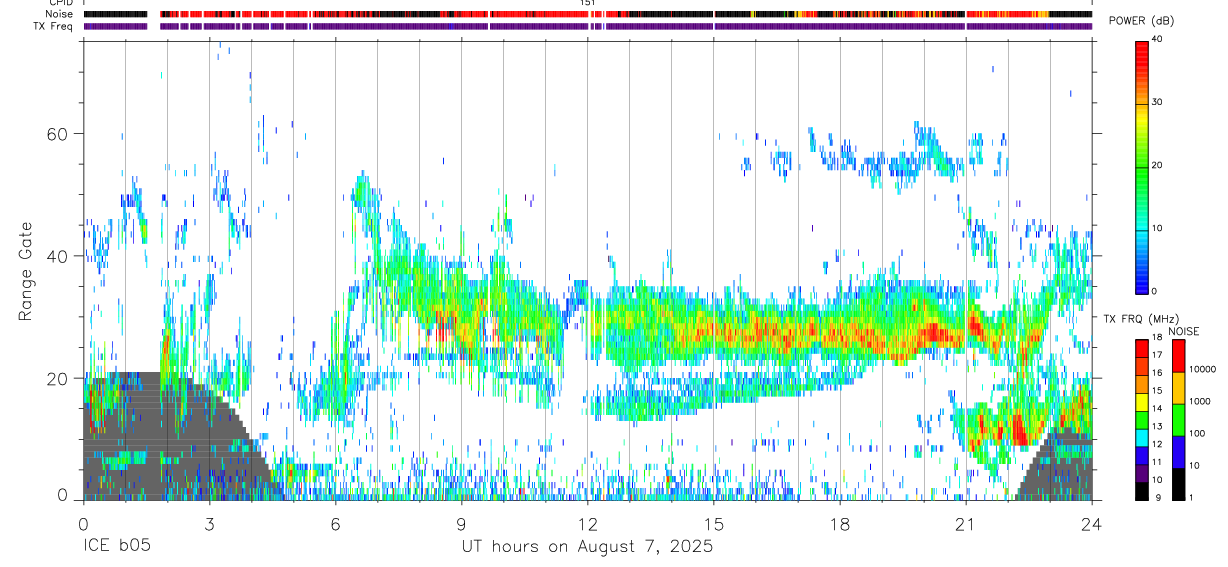Click the 10000 noise legend value
The image size is (1228, 567).
1201,369
